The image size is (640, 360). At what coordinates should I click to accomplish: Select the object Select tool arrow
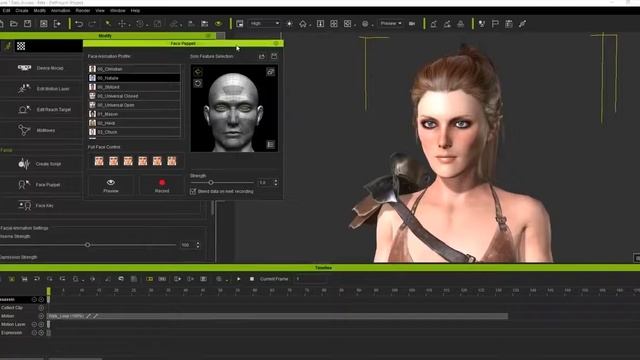coord(108,24)
